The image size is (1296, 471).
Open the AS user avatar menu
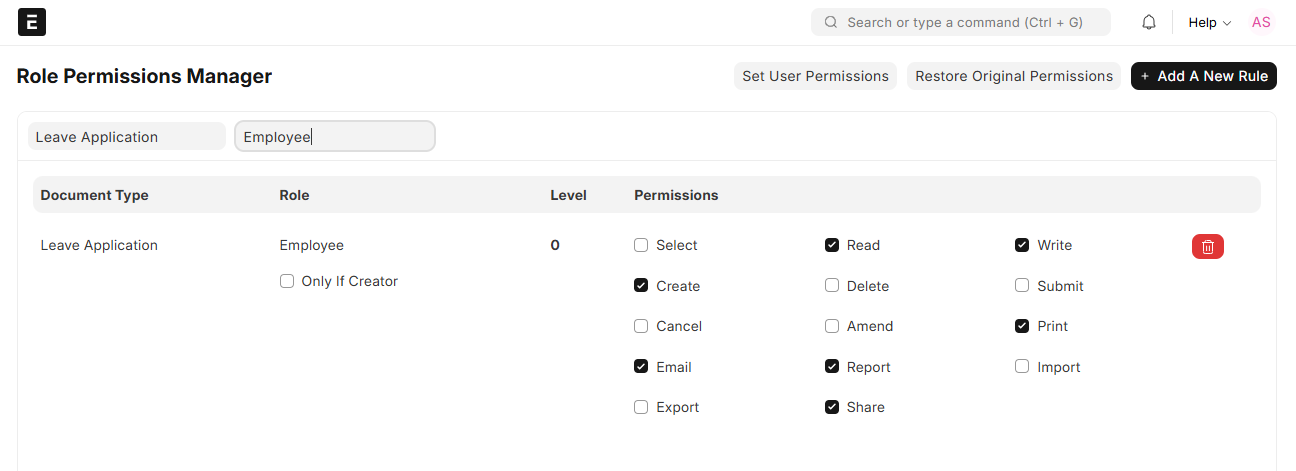pyautogui.click(x=1261, y=22)
